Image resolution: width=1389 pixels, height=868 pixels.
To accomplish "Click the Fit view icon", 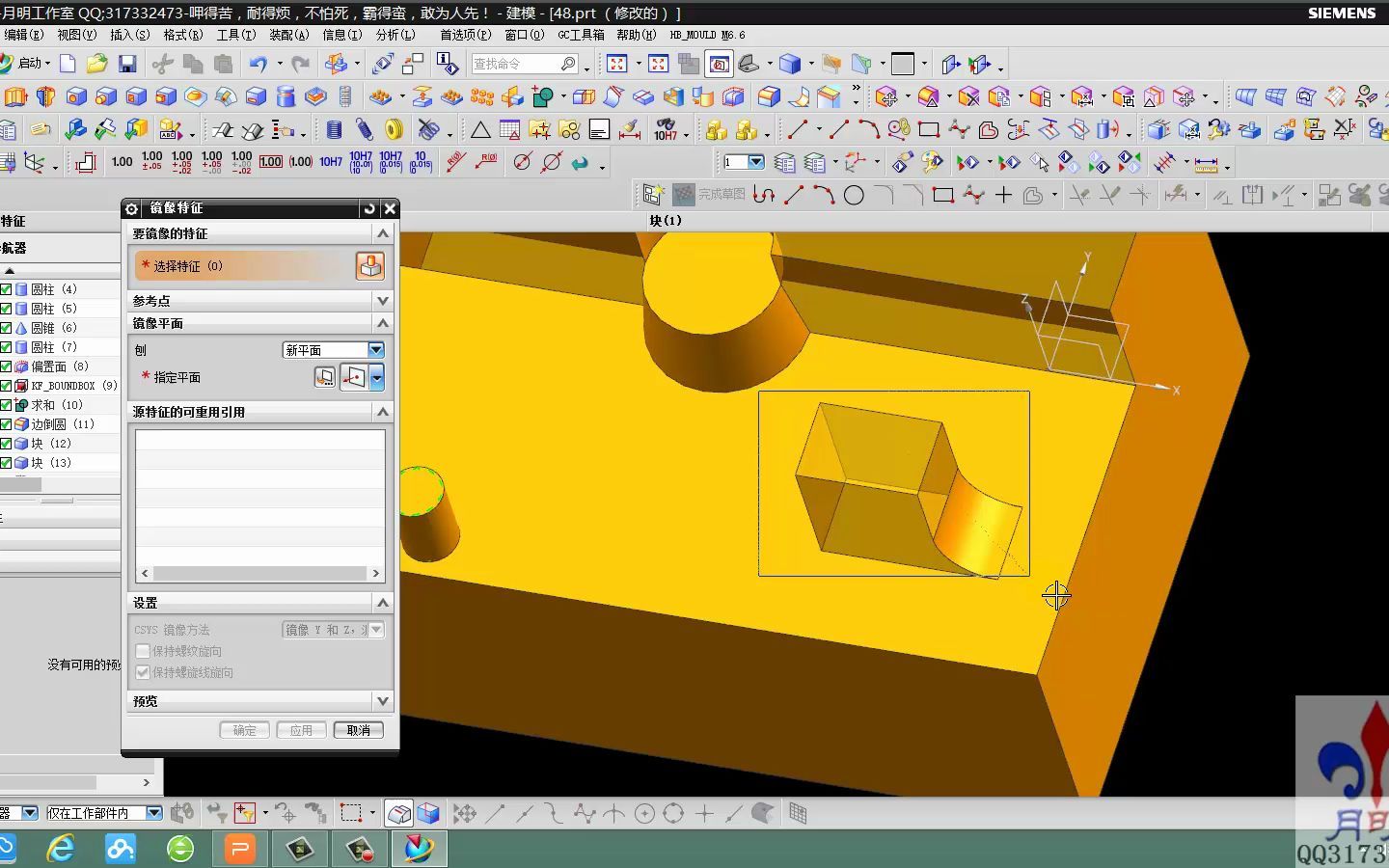I will (x=617, y=64).
